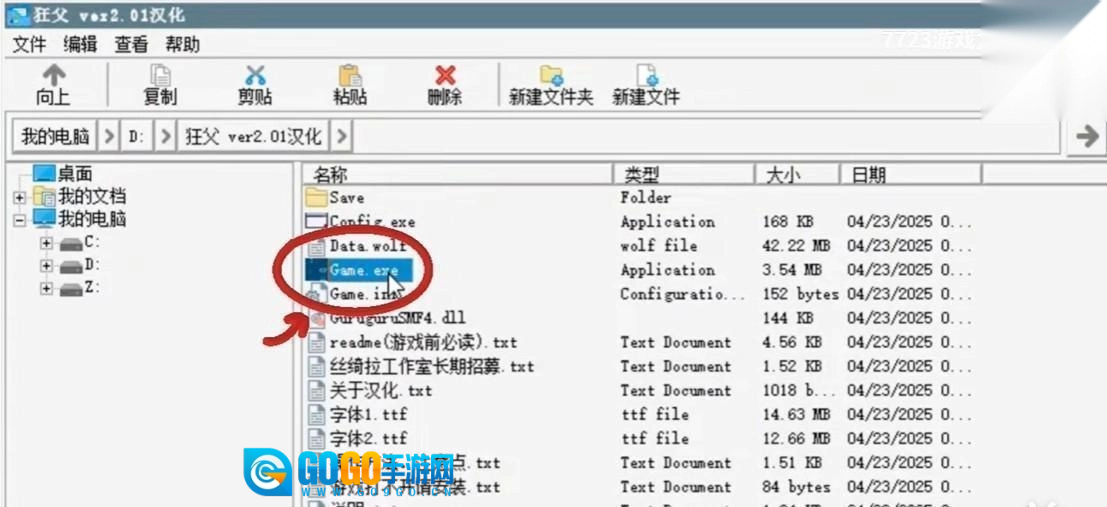Expand the D: drive tree node
The image size is (1107, 507).
46,266
